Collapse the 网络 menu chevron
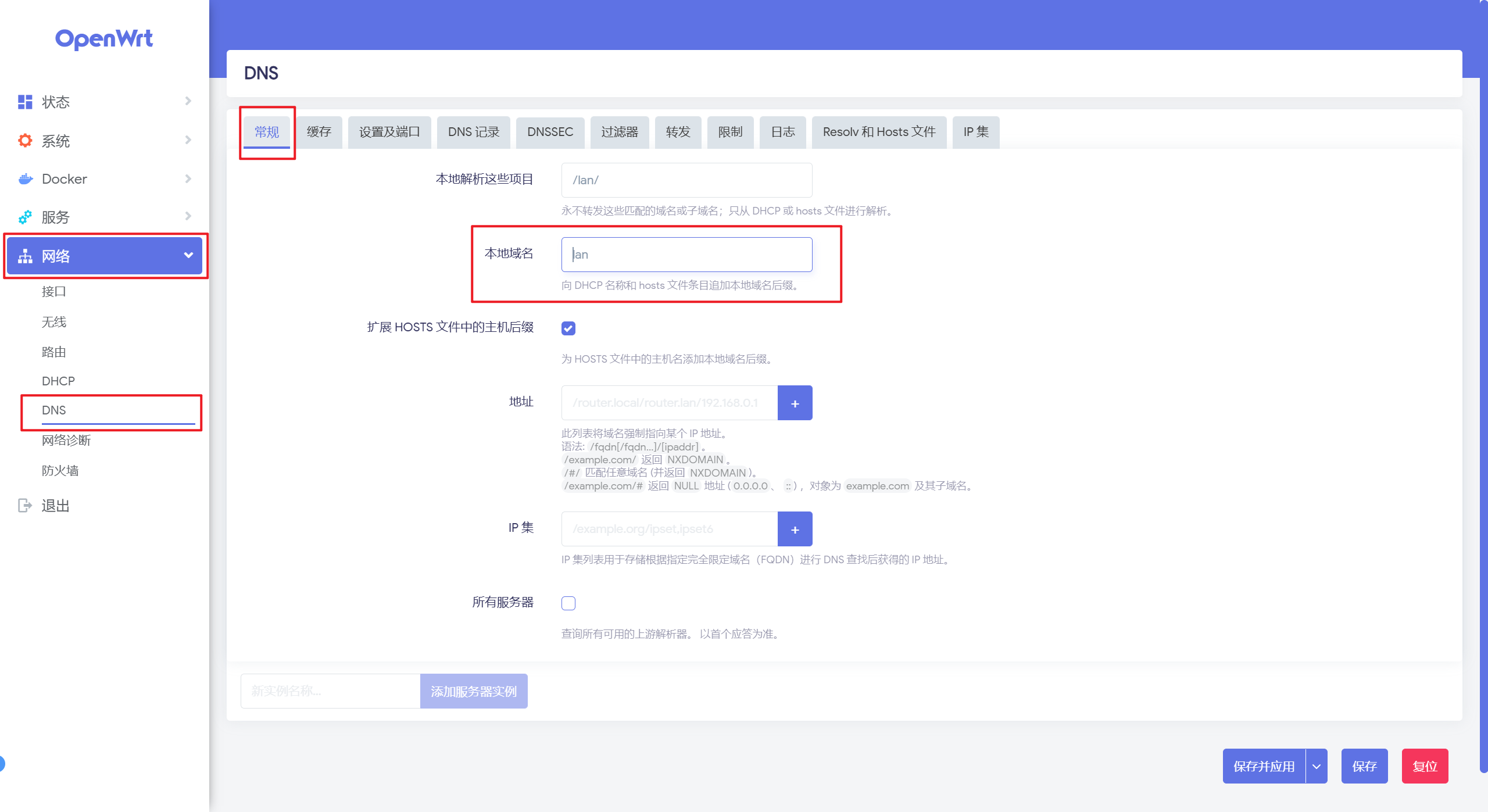1488x812 pixels. (188, 255)
